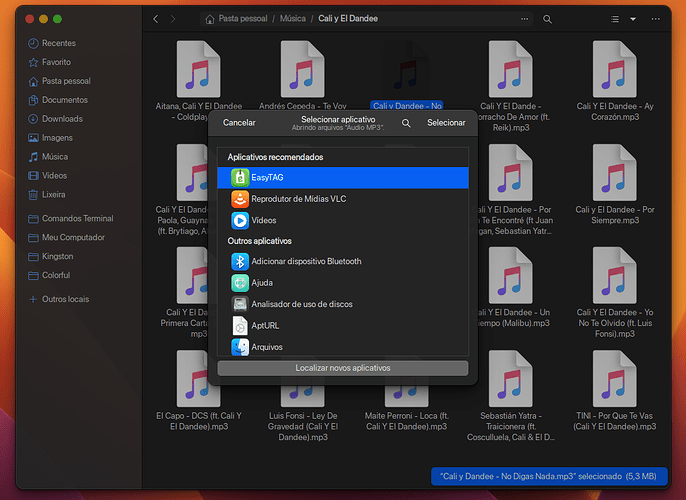Choose the Arquivos application entry
This screenshot has width=686, height=500.
pyautogui.click(x=343, y=347)
